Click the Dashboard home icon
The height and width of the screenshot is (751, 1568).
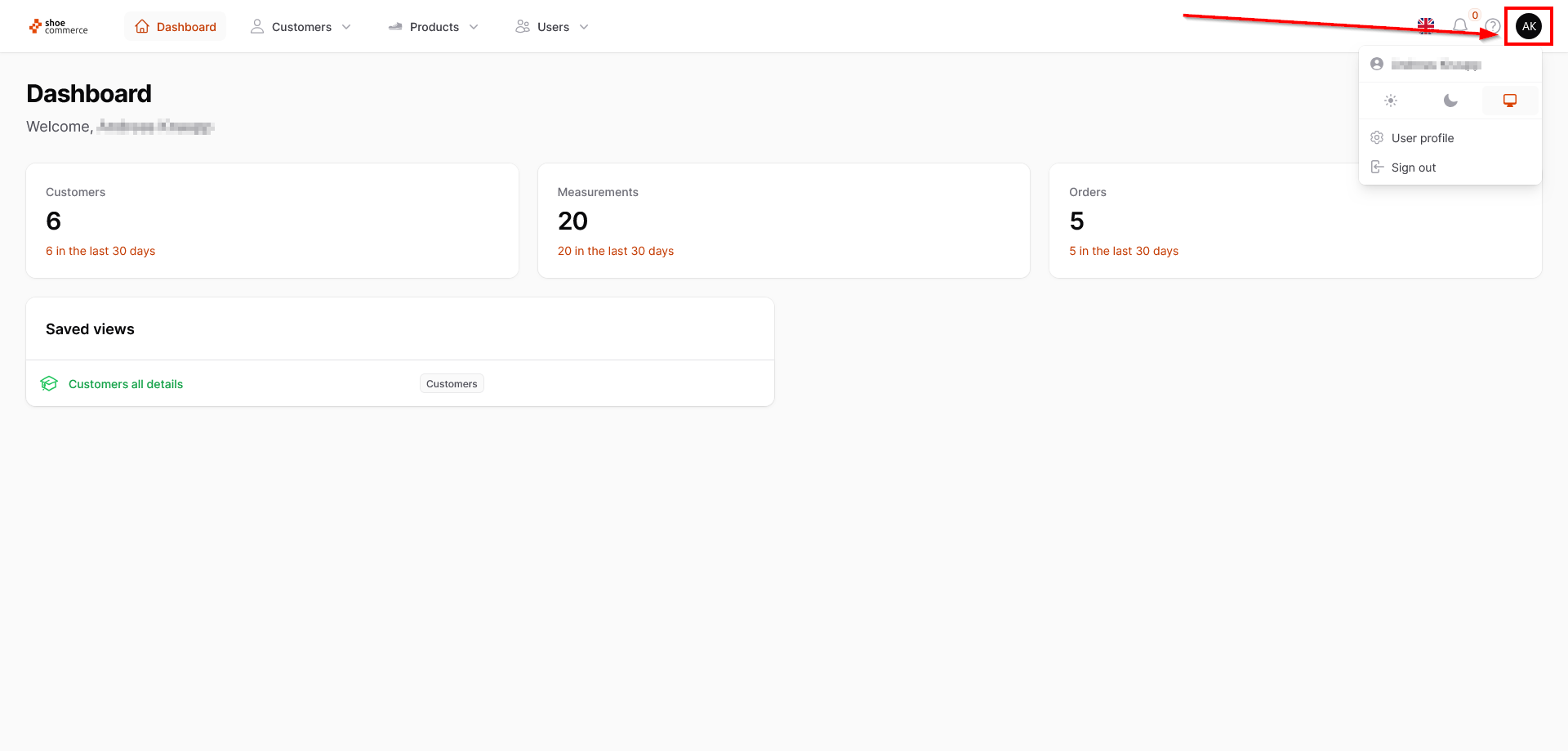[x=142, y=27]
